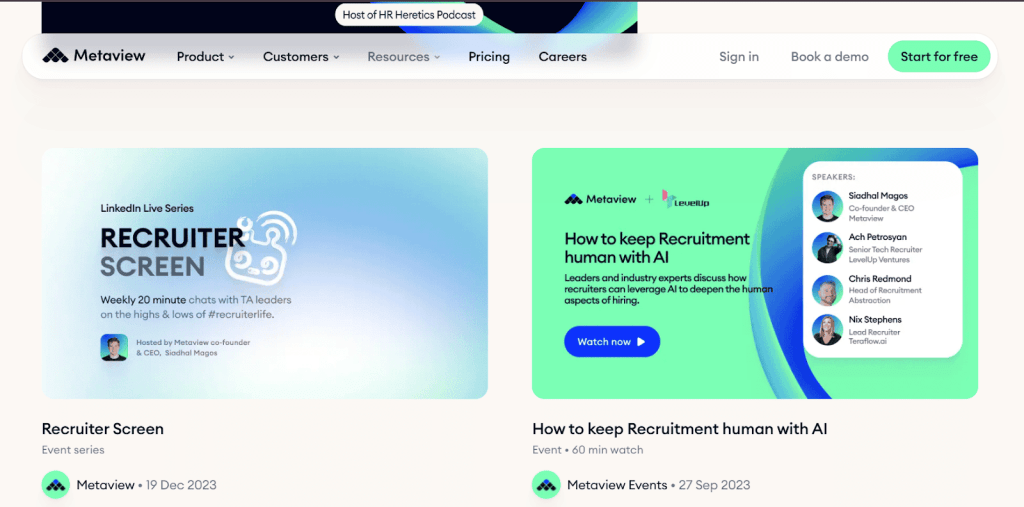Click the Metaview logo in the navbar
Viewport: 1024px width, 507px height.
pyautogui.click(x=94, y=56)
